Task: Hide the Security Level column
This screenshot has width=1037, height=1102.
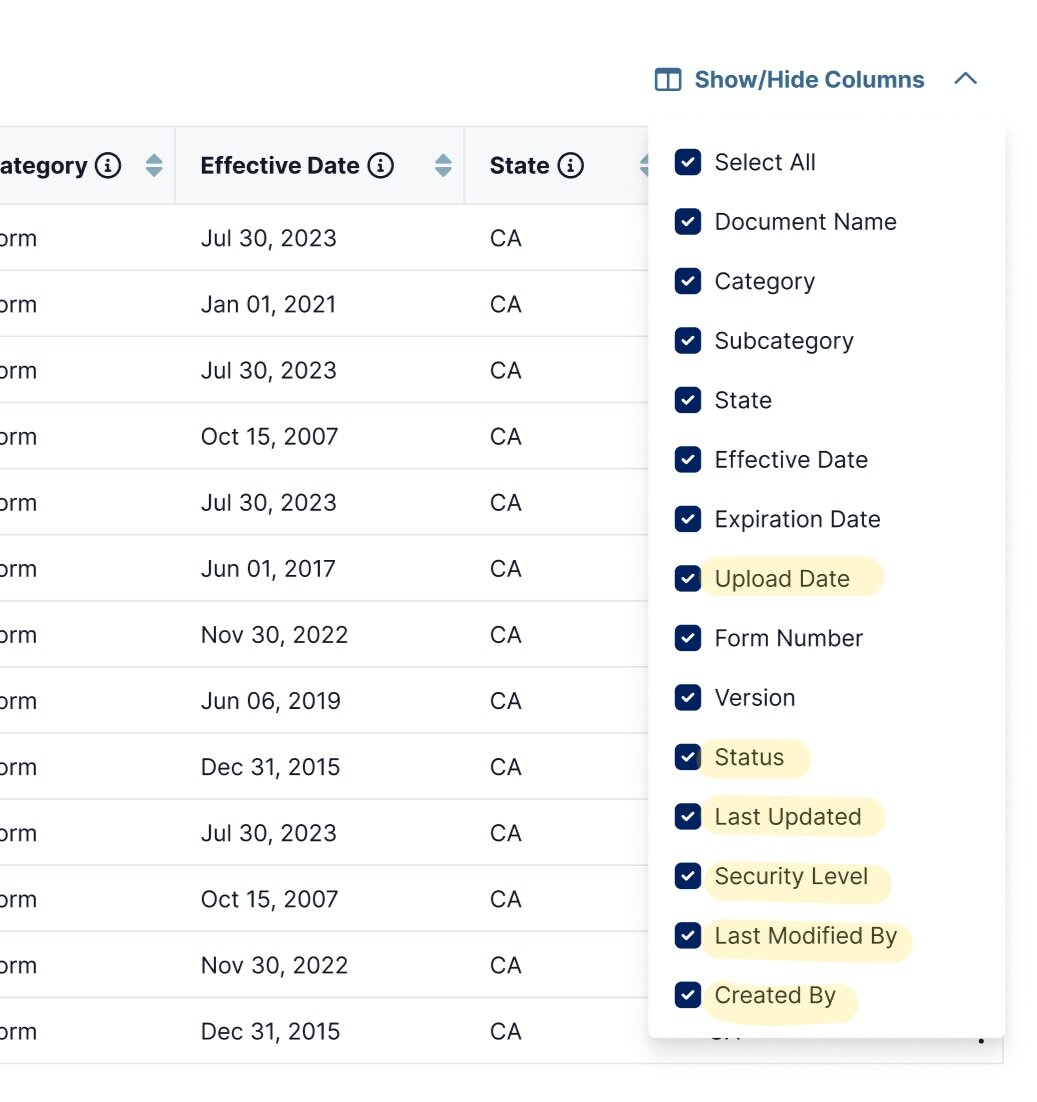Action: coord(687,877)
